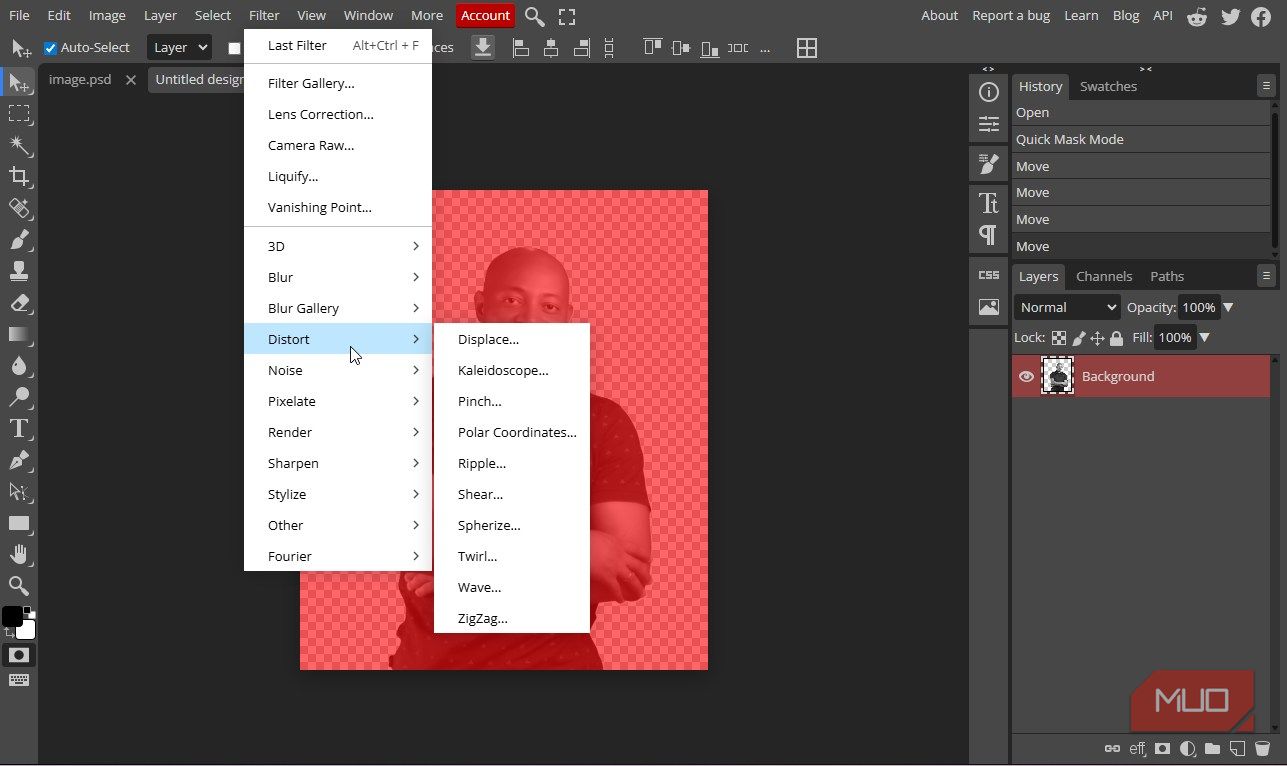The height and width of the screenshot is (766, 1287).
Task: Uncheck the Auto-Select checkbox
Action: pyautogui.click(x=51, y=48)
